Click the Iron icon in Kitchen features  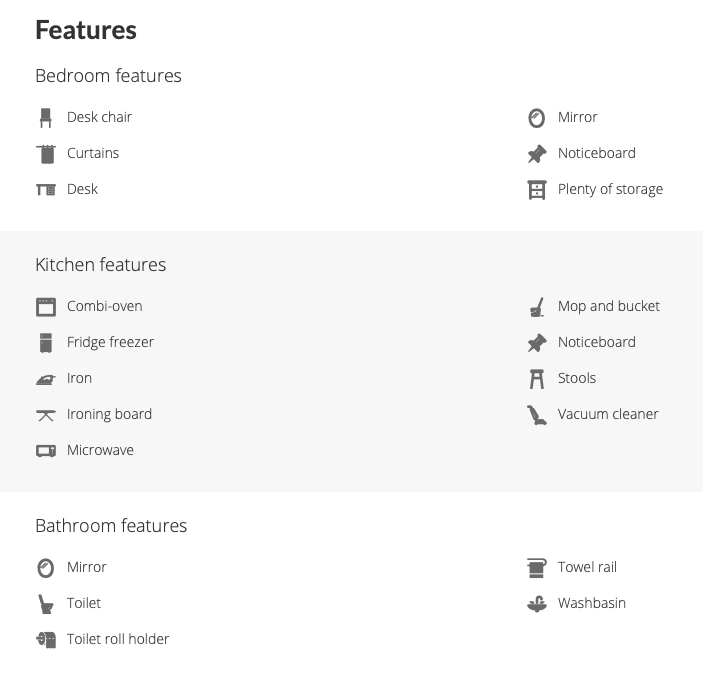coord(46,380)
